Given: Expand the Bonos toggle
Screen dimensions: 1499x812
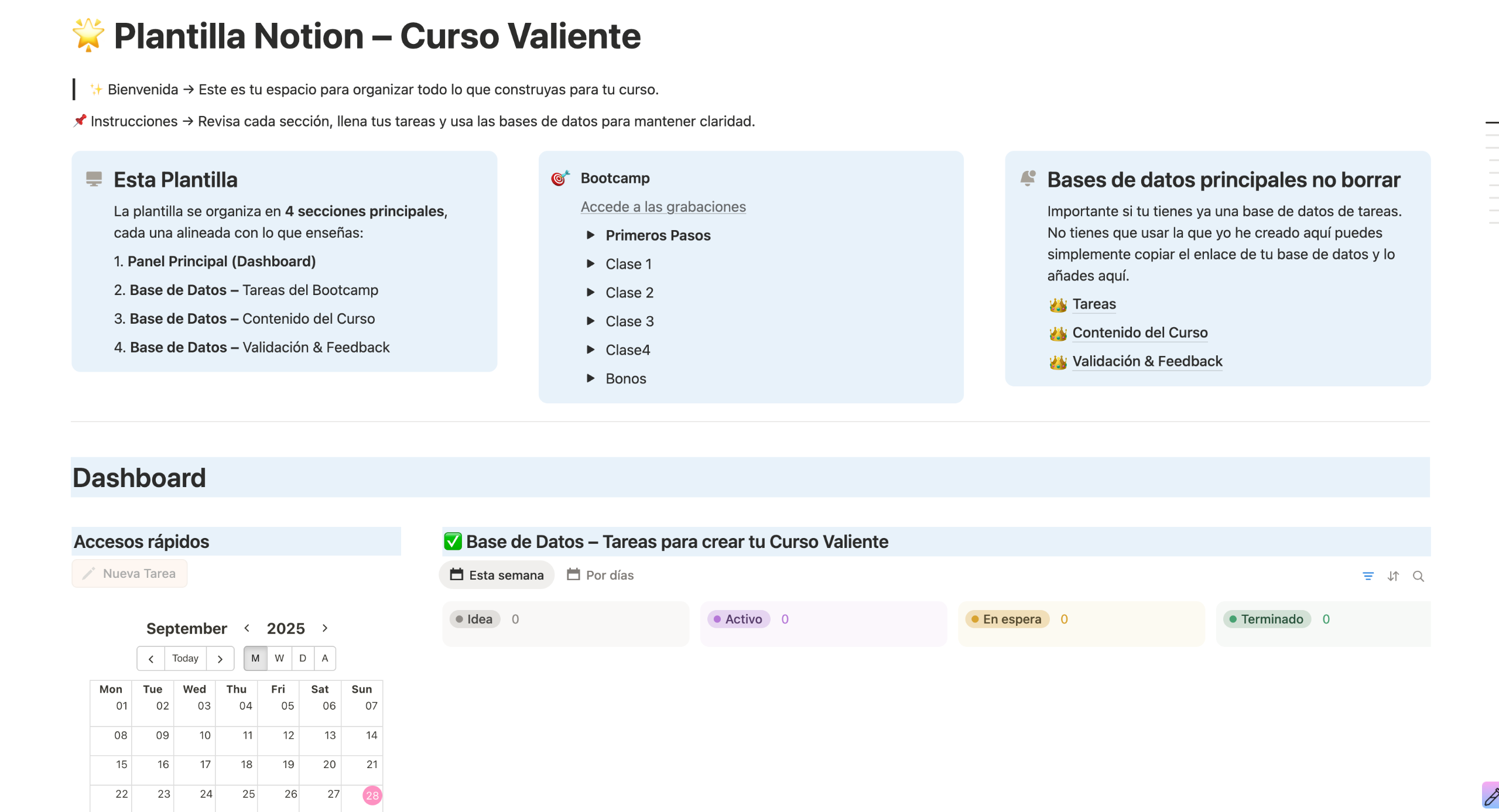Looking at the screenshot, I should (x=590, y=378).
